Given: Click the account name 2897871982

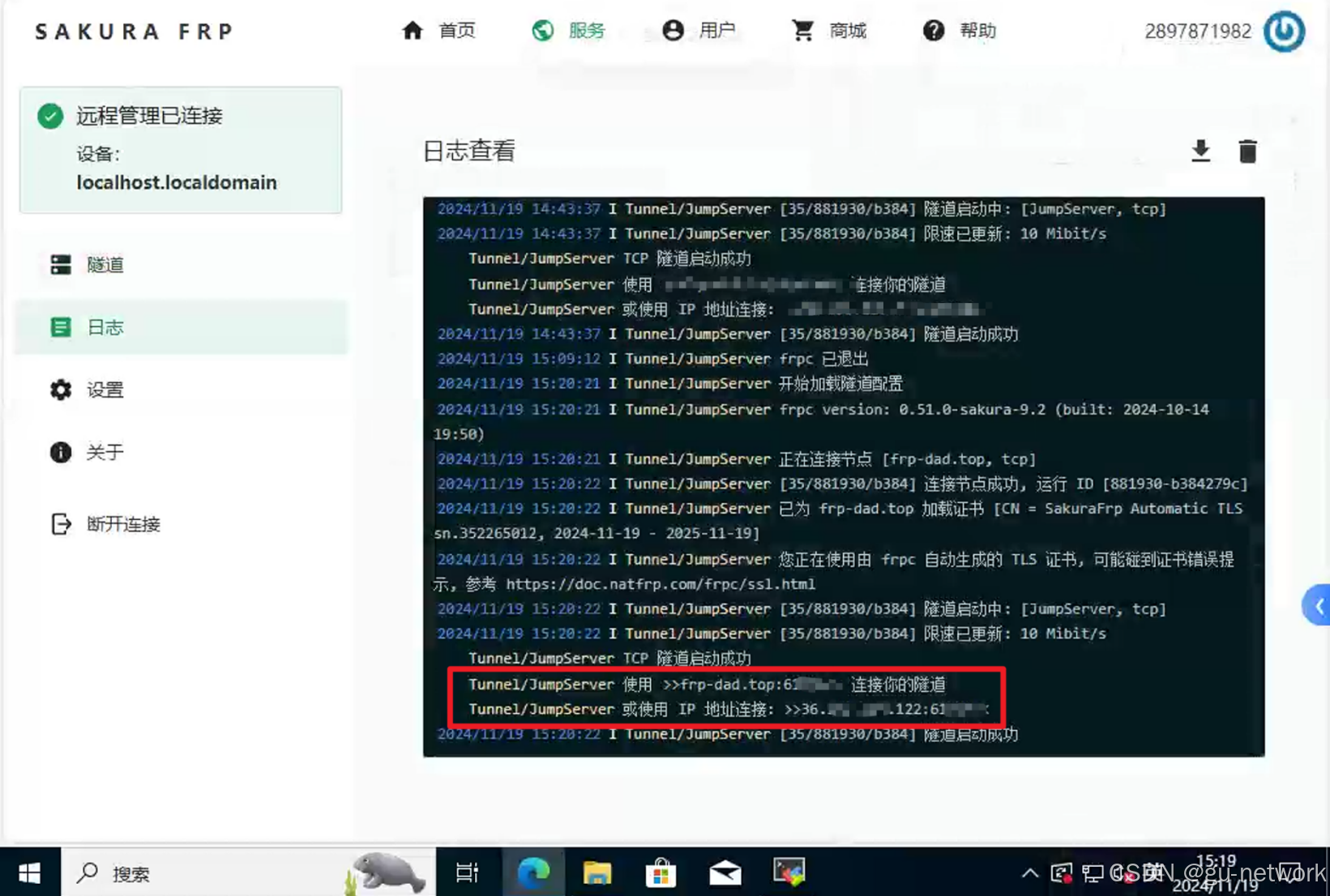Looking at the screenshot, I should pyautogui.click(x=1197, y=31).
